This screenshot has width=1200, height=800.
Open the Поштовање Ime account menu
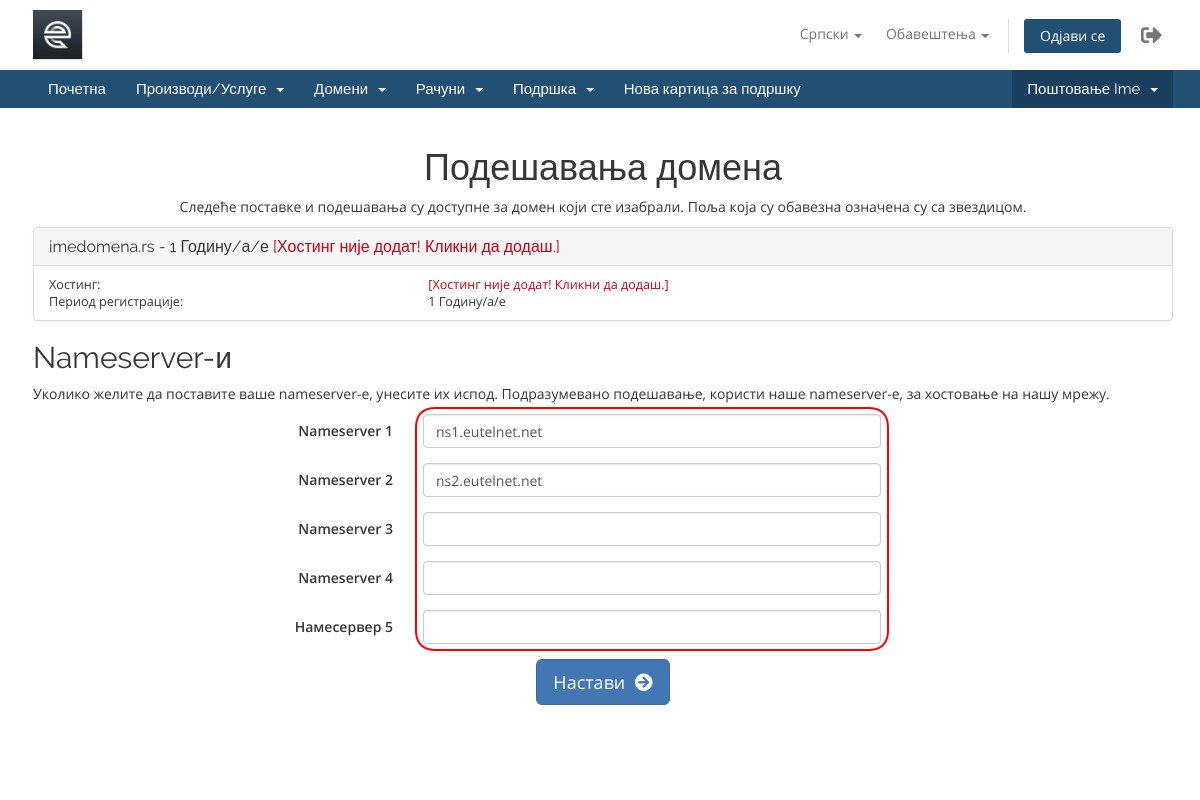(x=1092, y=89)
